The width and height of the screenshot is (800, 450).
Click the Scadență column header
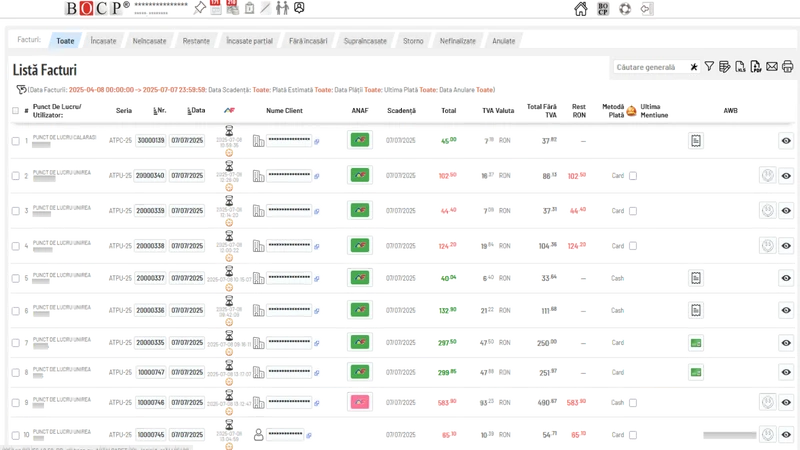[x=402, y=111]
